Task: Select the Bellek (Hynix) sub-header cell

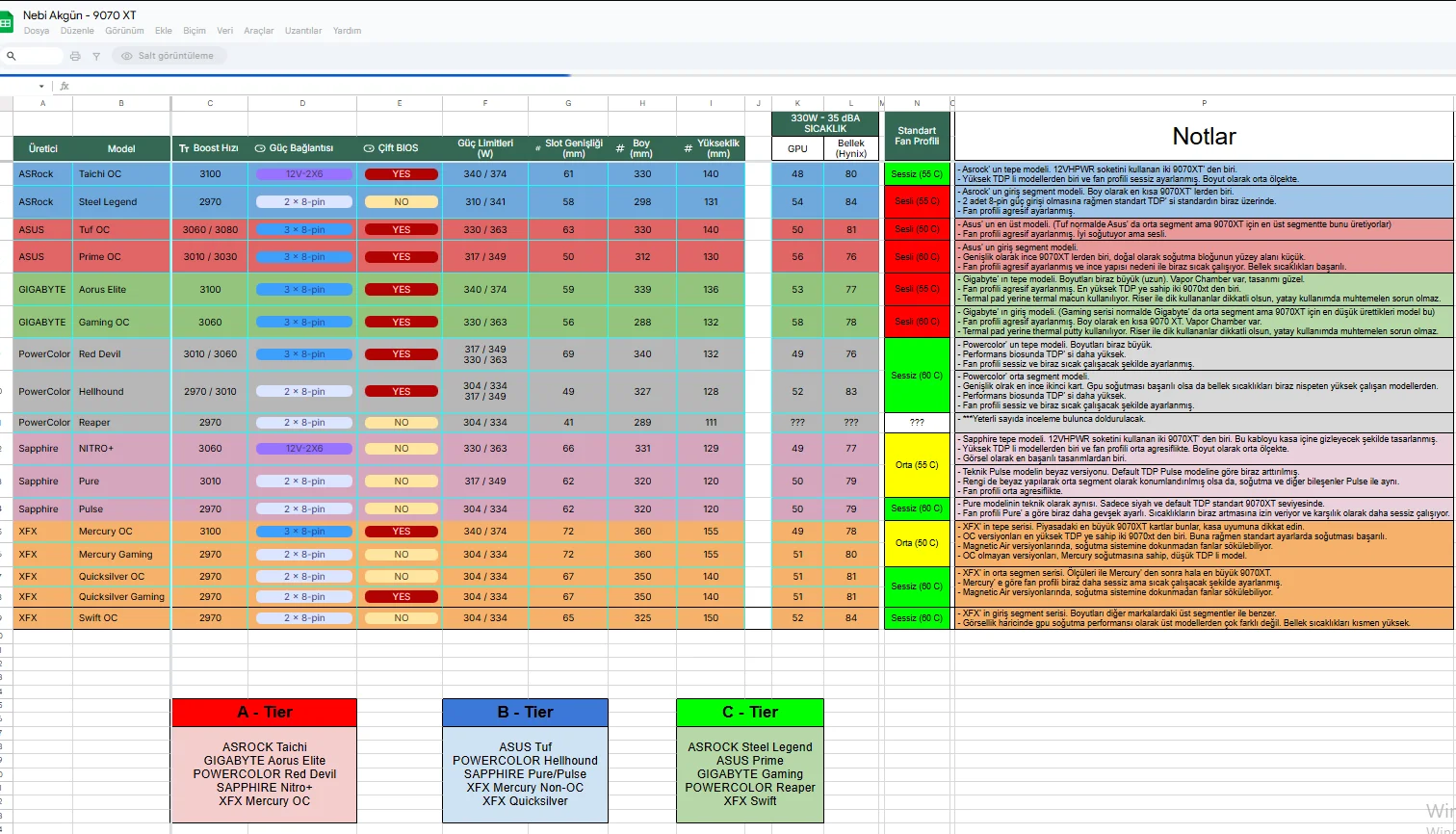Action: (x=851, y=148)
